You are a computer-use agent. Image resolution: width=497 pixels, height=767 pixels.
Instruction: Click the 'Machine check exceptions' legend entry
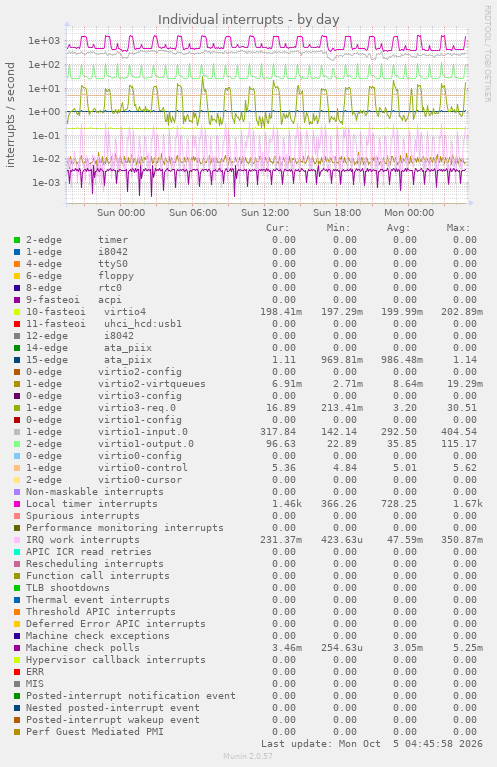coord(98,635)
